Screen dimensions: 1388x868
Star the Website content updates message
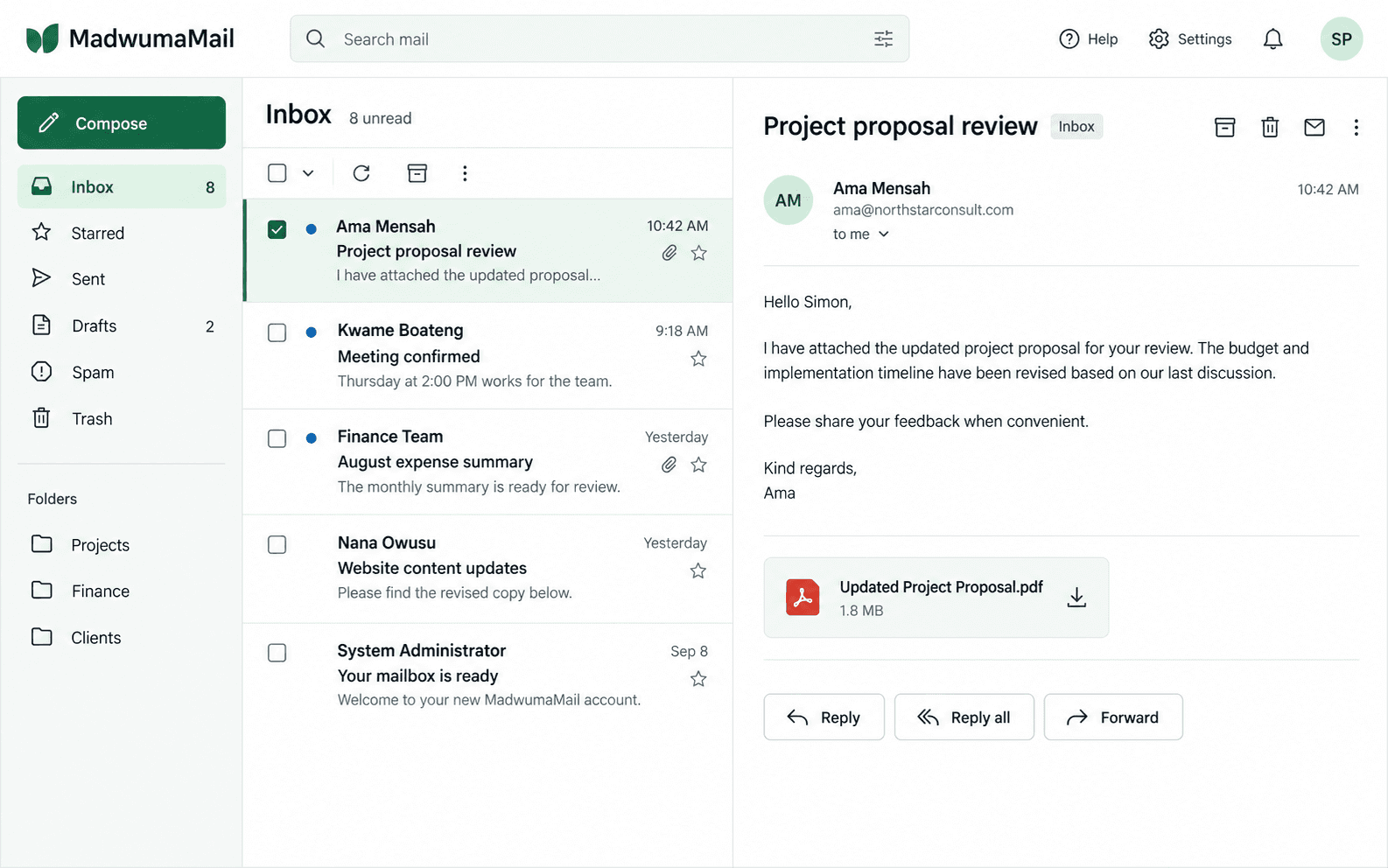pos(698,570)
